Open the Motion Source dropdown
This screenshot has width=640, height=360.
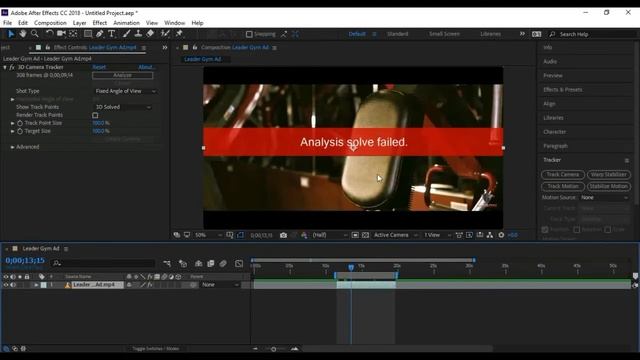pyautogui.click(x=604, y=198)
